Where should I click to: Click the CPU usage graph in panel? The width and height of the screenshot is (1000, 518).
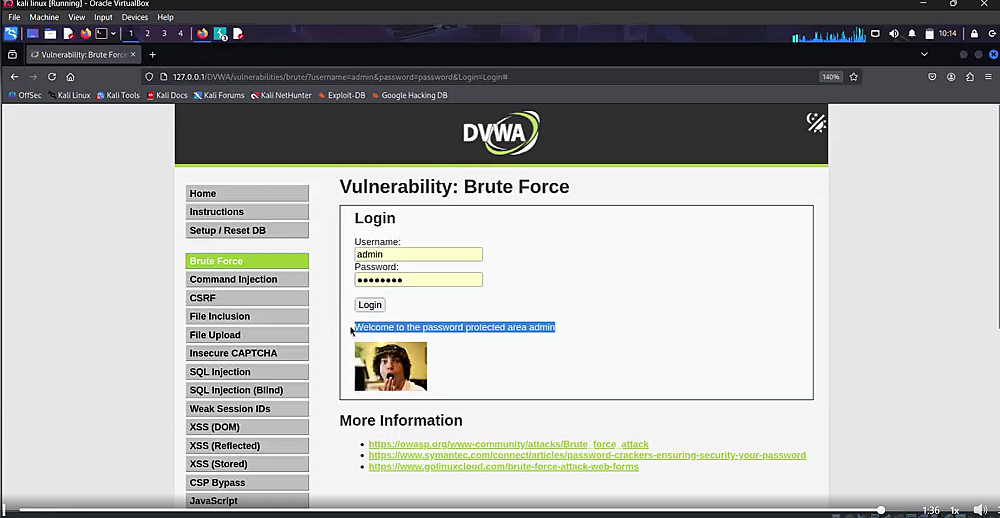(828, 34)
